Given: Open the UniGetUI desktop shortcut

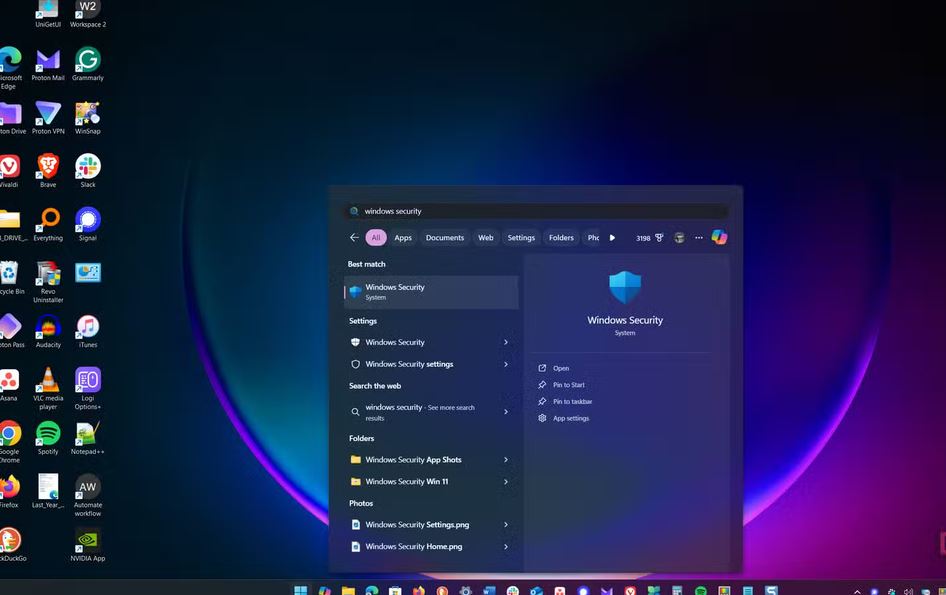Looking at the screenshot, I should (x=48, y=14).
